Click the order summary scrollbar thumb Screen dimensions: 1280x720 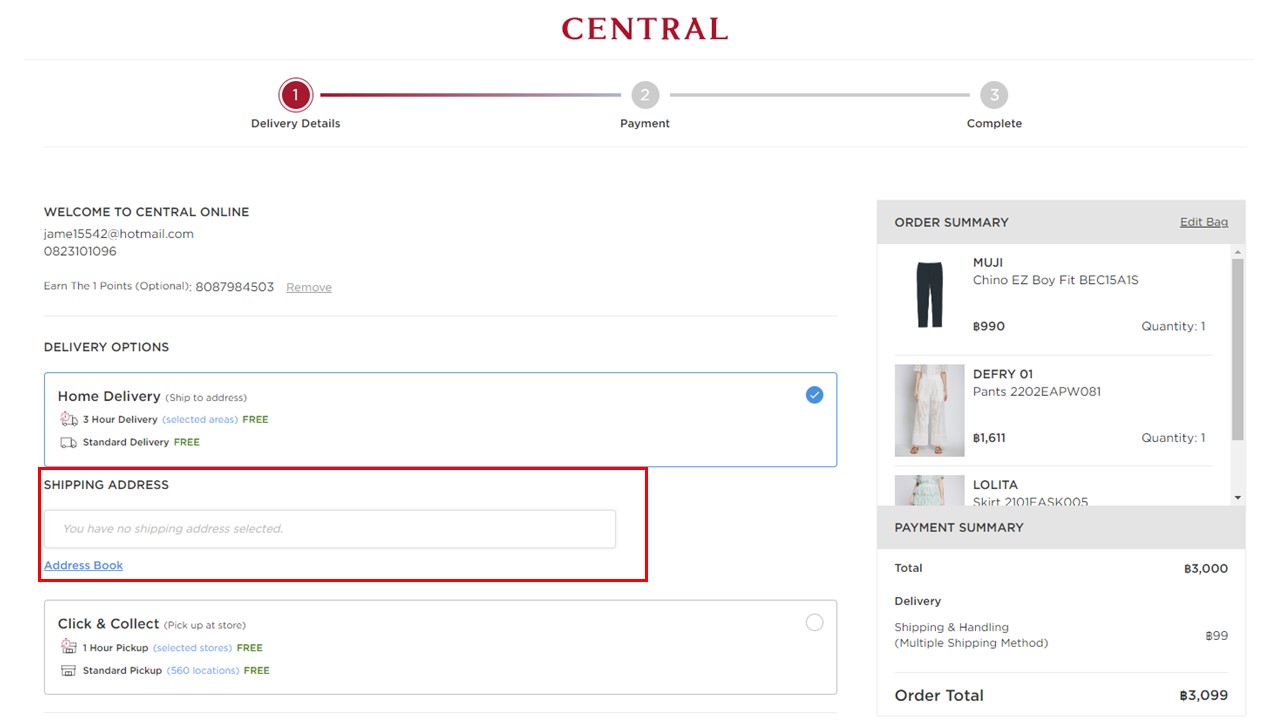[x=1238, y=350]
